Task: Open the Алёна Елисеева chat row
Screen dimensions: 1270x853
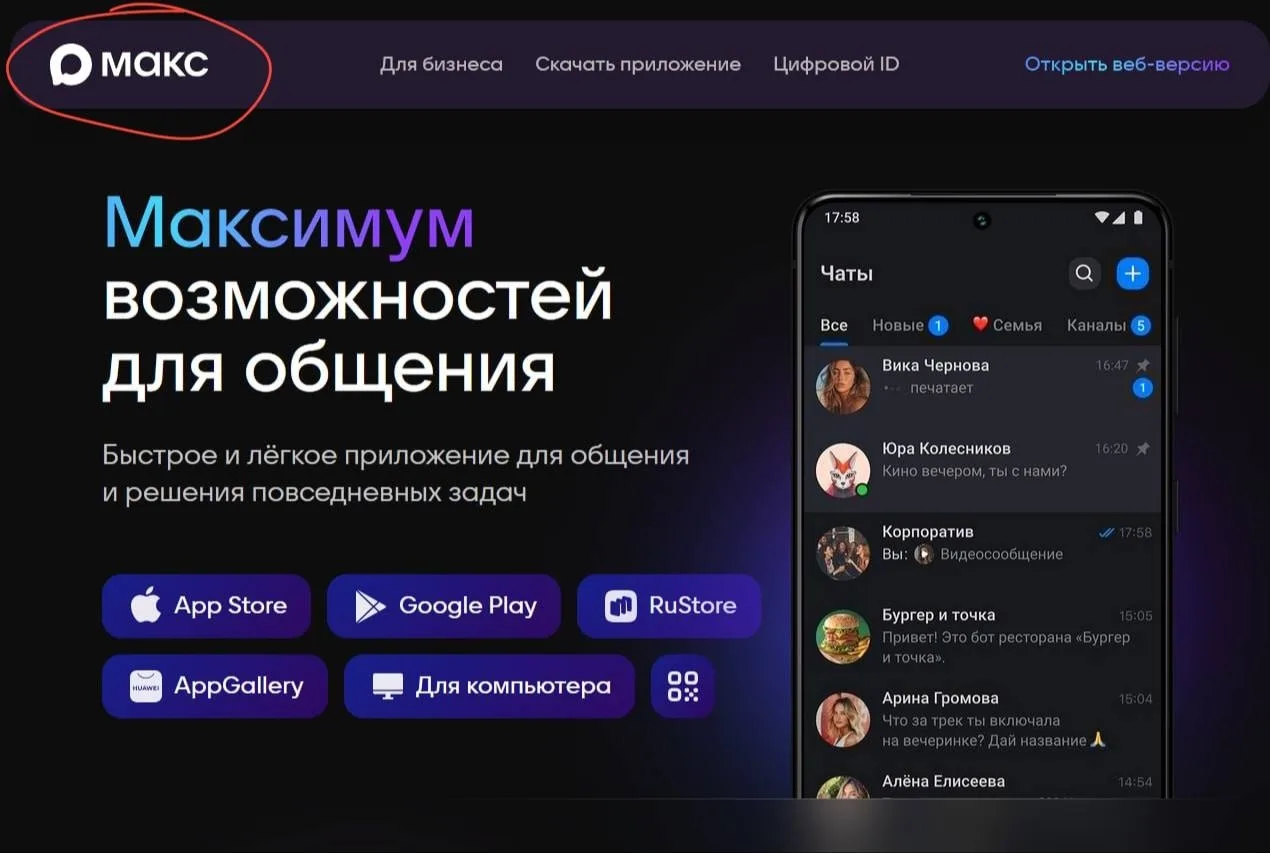Action: pyautogui.click(x=983, y=783)
